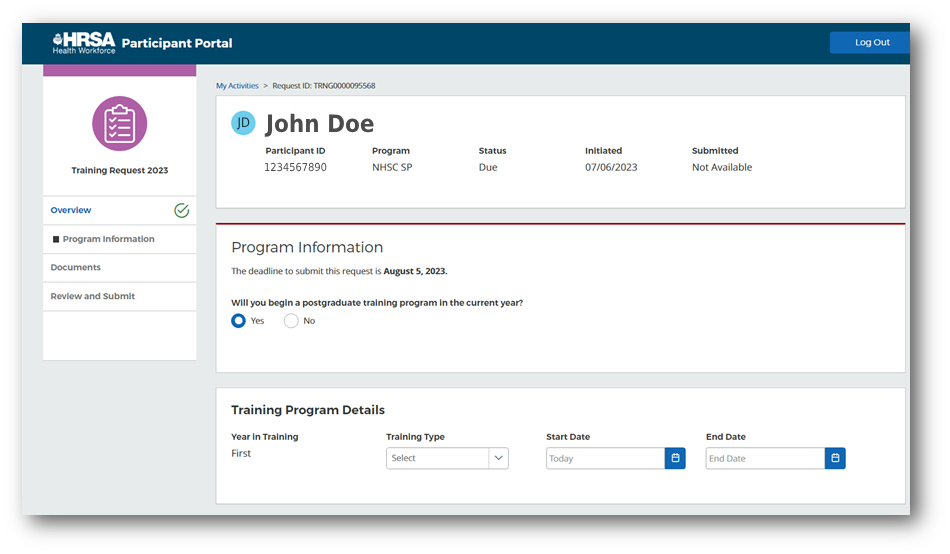Click the green checkmark beside Overview
Screen dimensions: 950x554
pyautogui.click(x=181, y=211)
